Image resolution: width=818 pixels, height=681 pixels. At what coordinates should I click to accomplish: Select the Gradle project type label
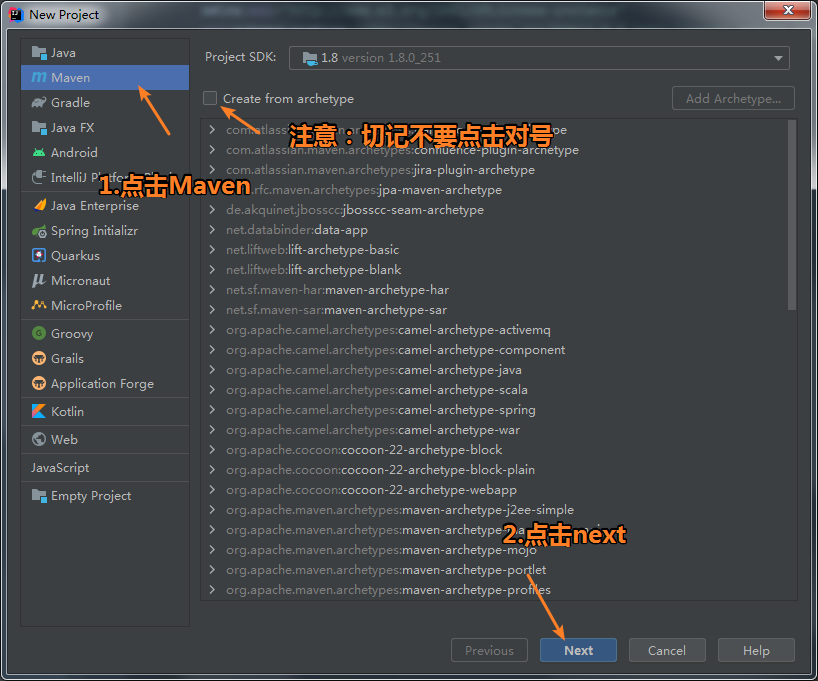[70, 103]
